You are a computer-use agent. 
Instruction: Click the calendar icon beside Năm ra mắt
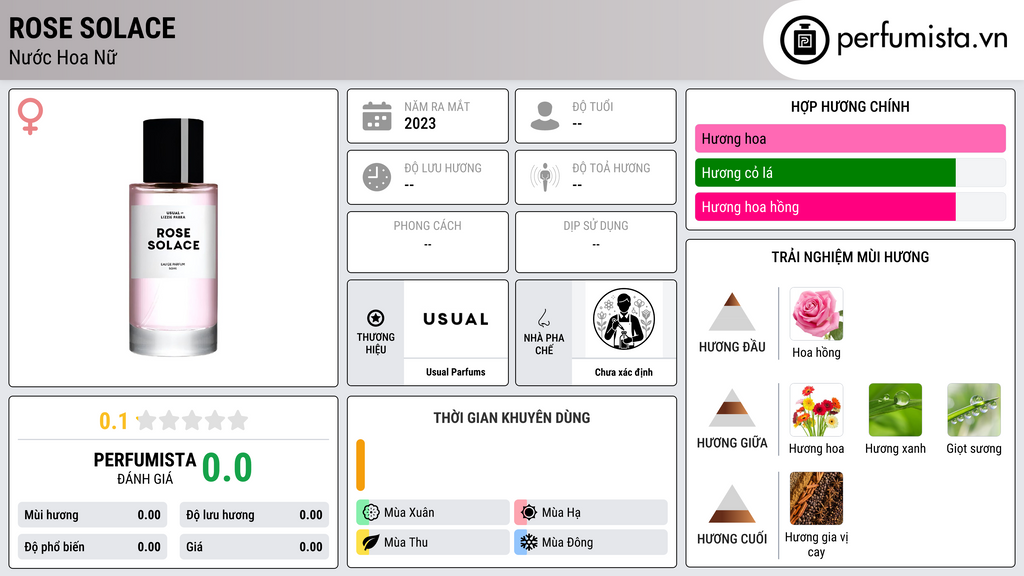[x=377, y=116]
